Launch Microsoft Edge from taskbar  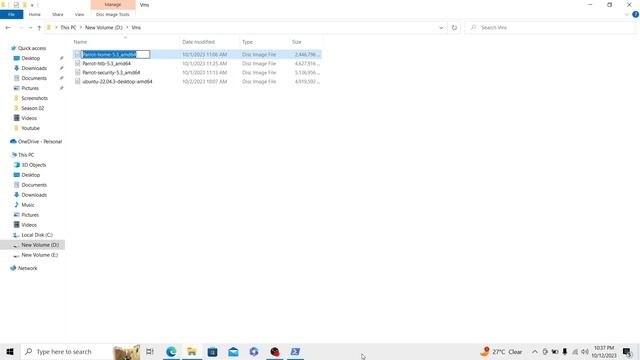[171, 351]
